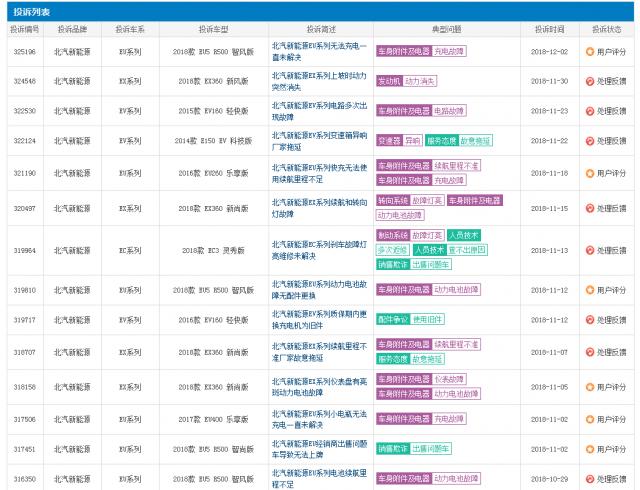Open complaint summary about EU系列无法充电一直未解决
Viewport: 640px width, 490px height.
coord(319,52)
